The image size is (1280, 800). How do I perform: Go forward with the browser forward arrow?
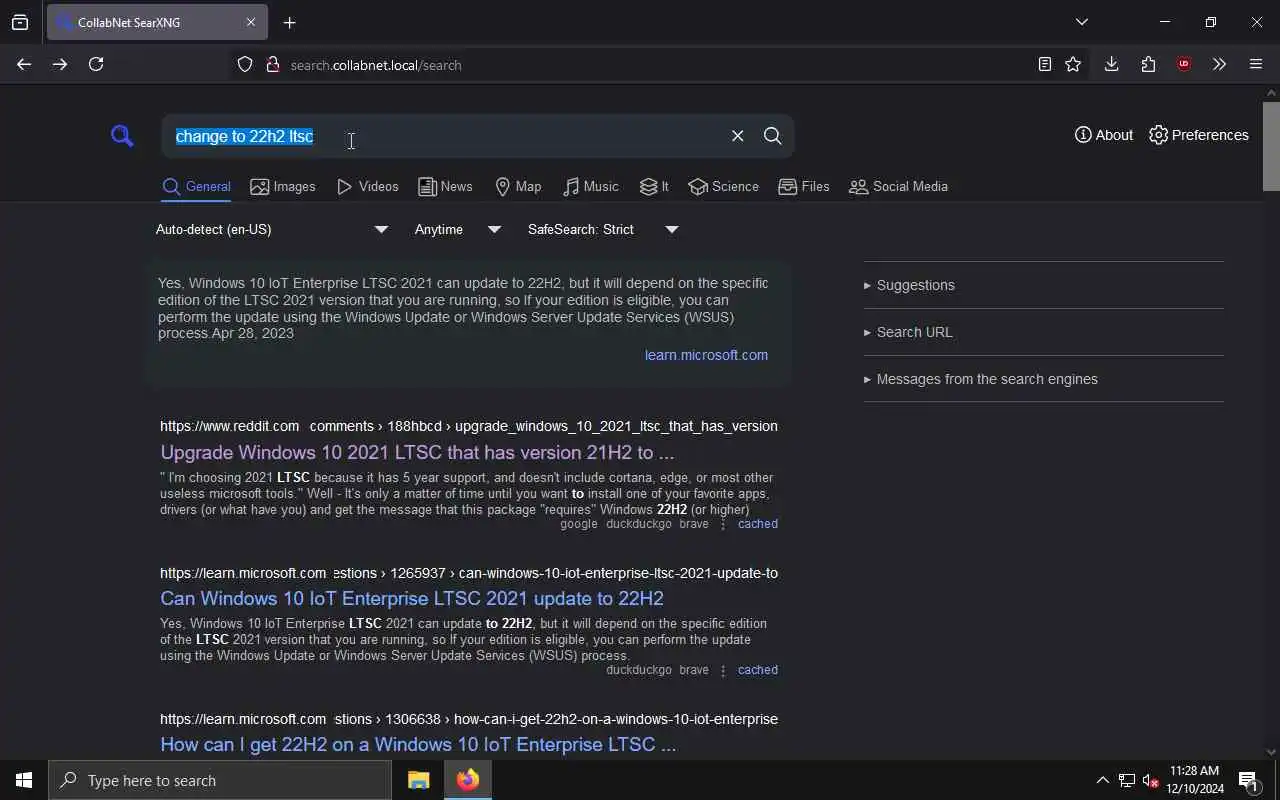(x=60, y=64)
